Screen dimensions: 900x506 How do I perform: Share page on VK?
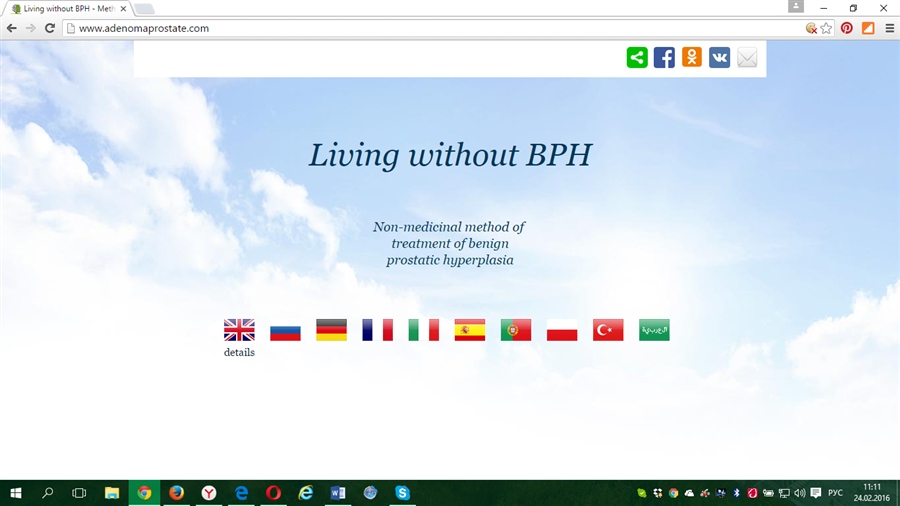[719, 58]
